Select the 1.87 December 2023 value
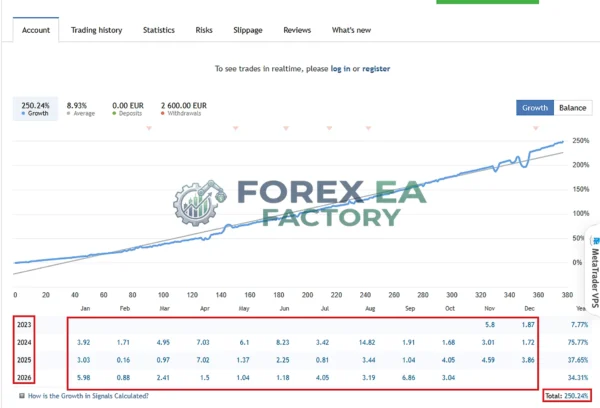The width and height of the screenshot is (600, 408). pos(528,325)
